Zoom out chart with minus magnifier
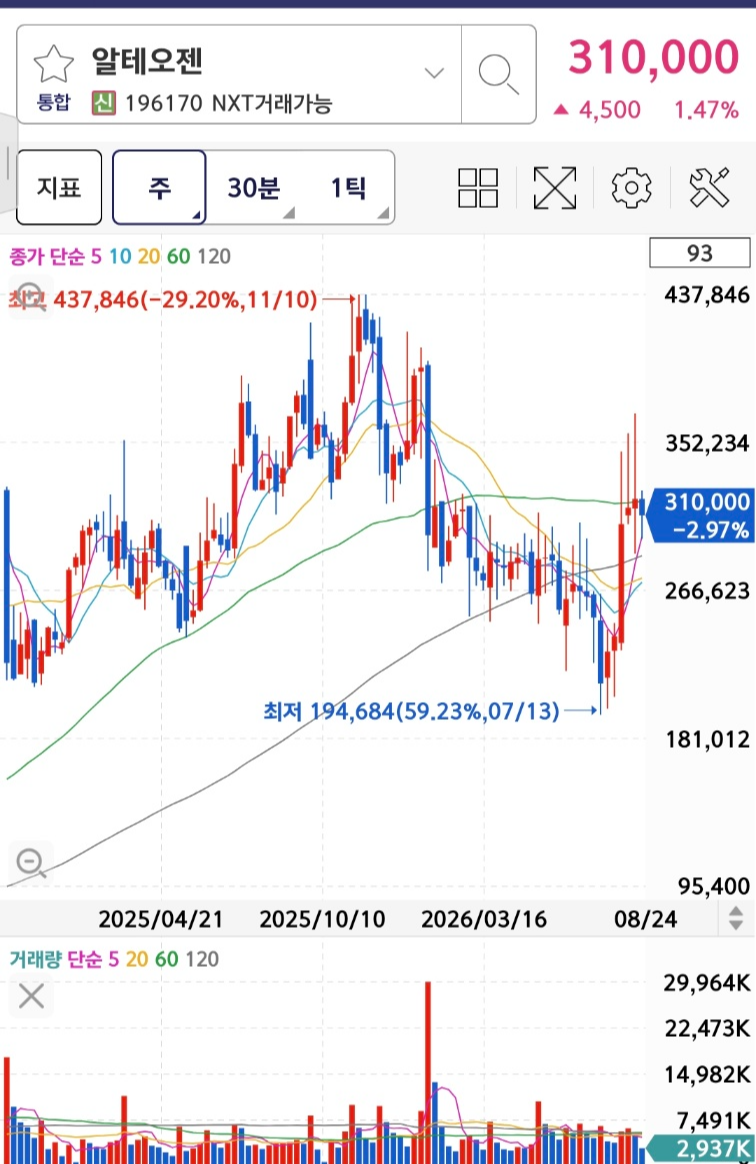 30,862
